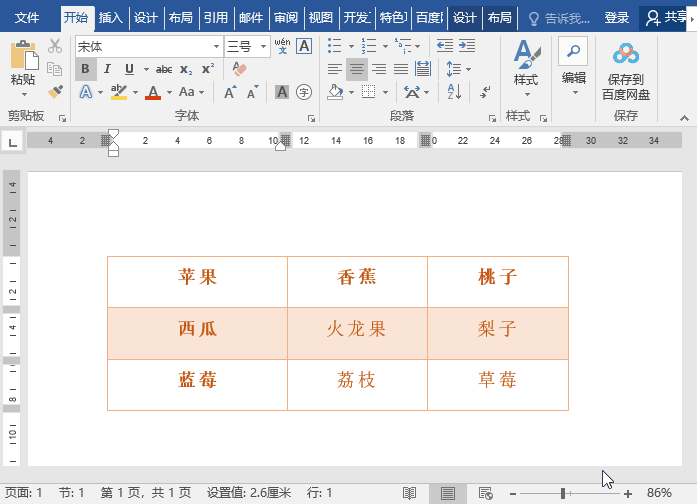The image size is (697, 504).
Task: Increase font size with grow font
Action: point(230,92)
